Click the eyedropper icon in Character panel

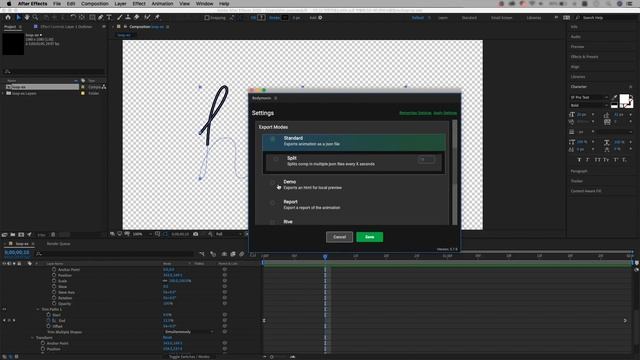(614, 97)
